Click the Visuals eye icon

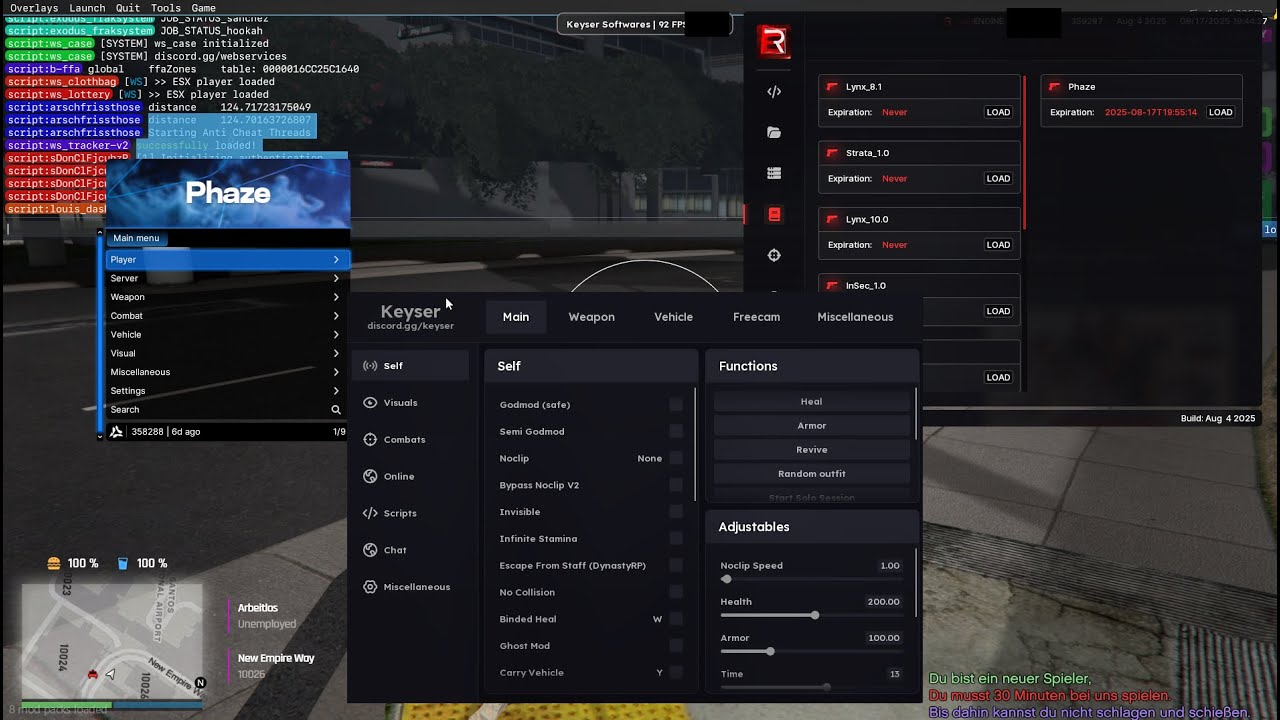point(370,403)
